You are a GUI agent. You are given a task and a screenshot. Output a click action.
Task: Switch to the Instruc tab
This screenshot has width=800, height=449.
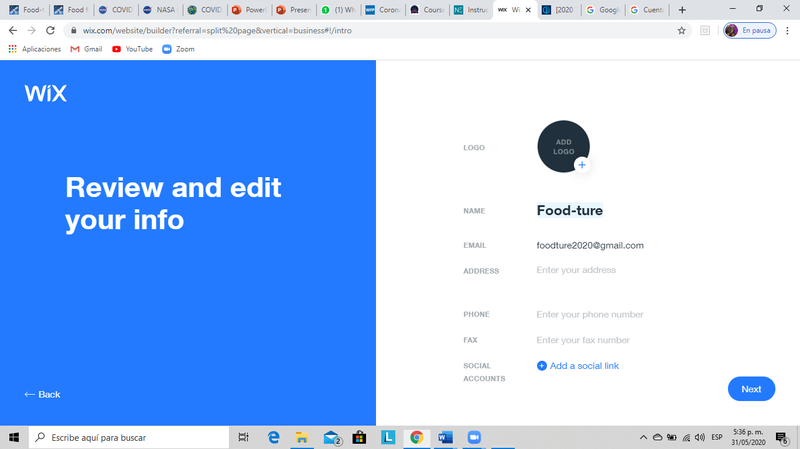coord(471,10)
